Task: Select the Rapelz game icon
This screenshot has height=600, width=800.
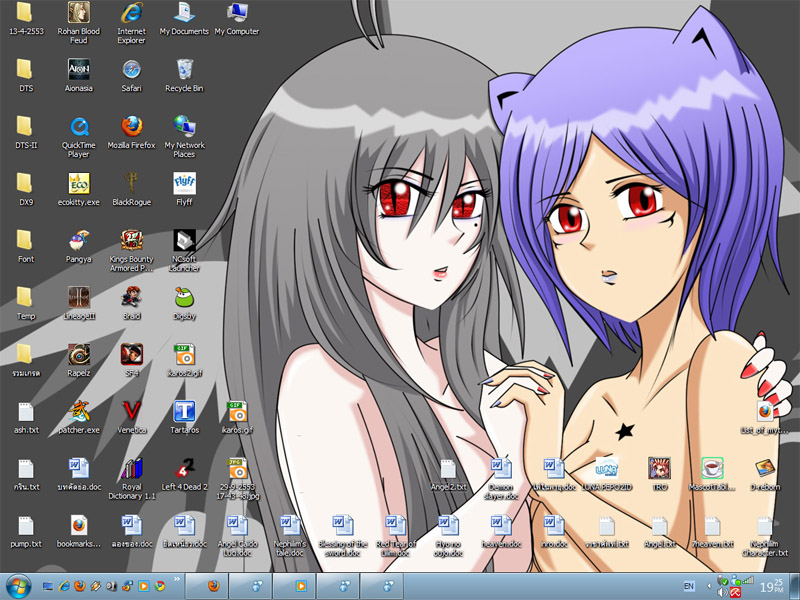Action: (x=79, y=360)
